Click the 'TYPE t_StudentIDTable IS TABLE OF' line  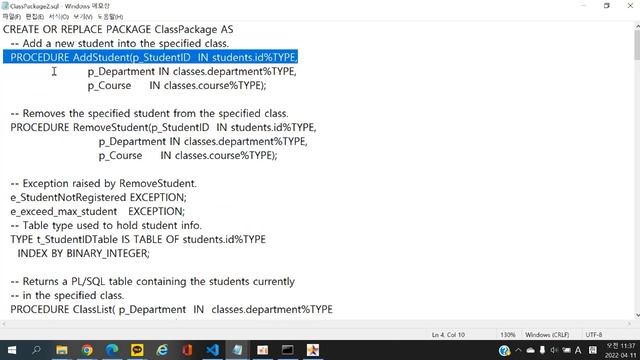click(138, 239)
